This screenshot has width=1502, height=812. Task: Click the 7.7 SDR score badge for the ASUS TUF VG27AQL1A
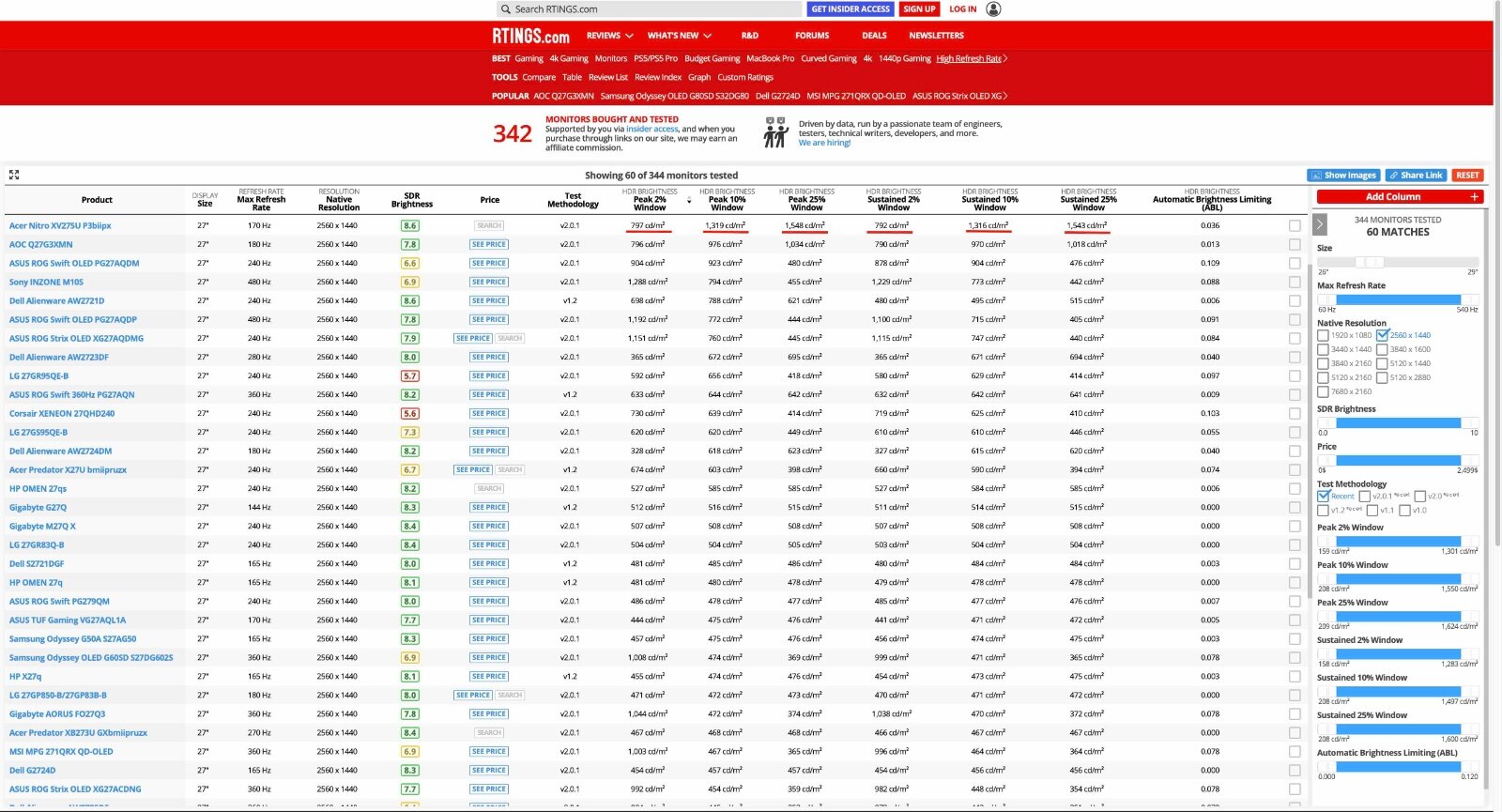(x=410, y=620)
